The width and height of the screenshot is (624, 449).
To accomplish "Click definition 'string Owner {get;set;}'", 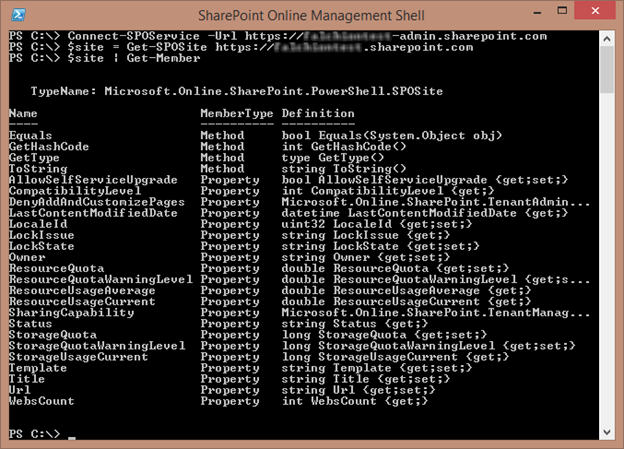I will click(366, 258).
